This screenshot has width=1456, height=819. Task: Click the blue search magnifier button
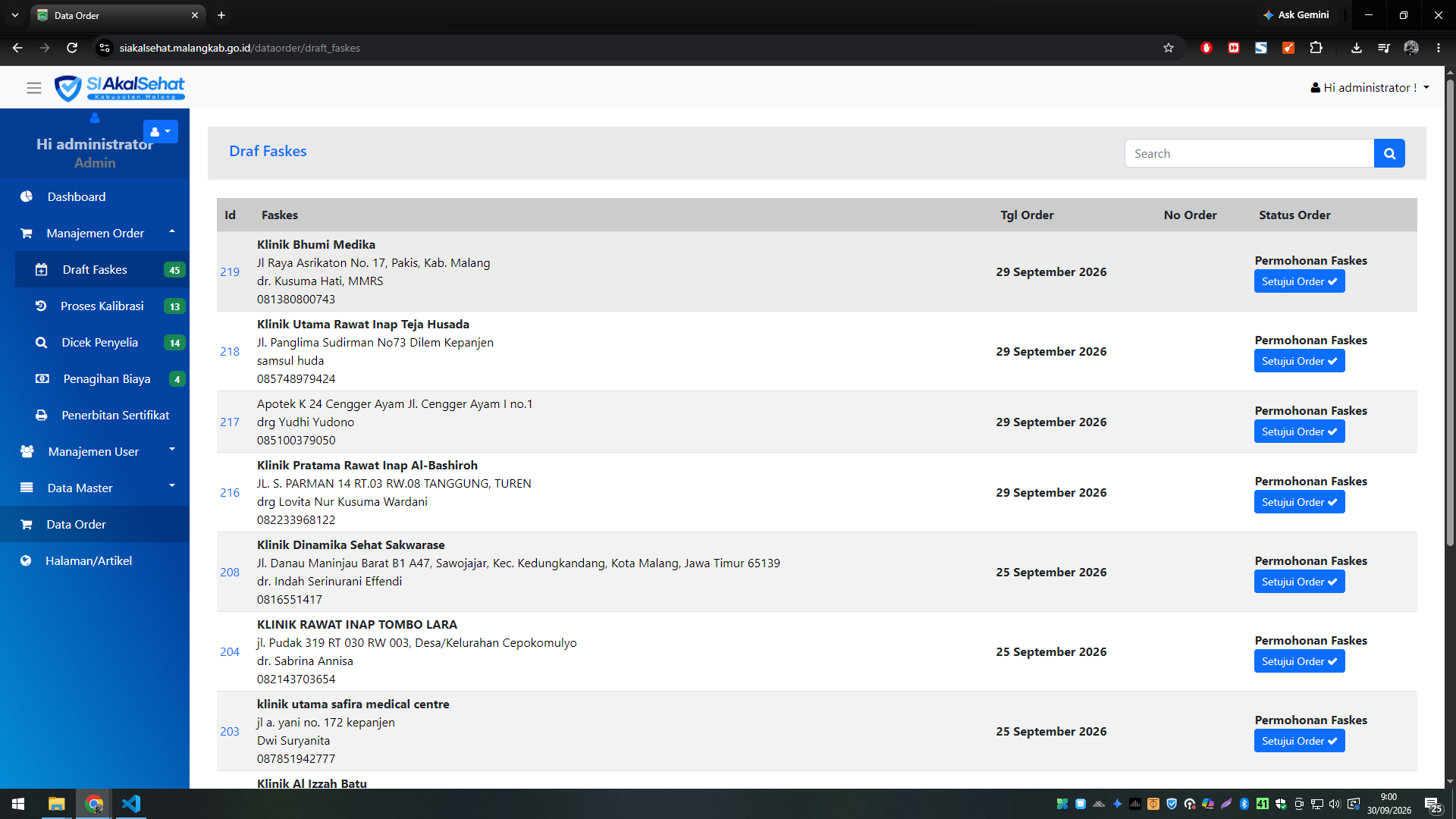click(1389, 153)
